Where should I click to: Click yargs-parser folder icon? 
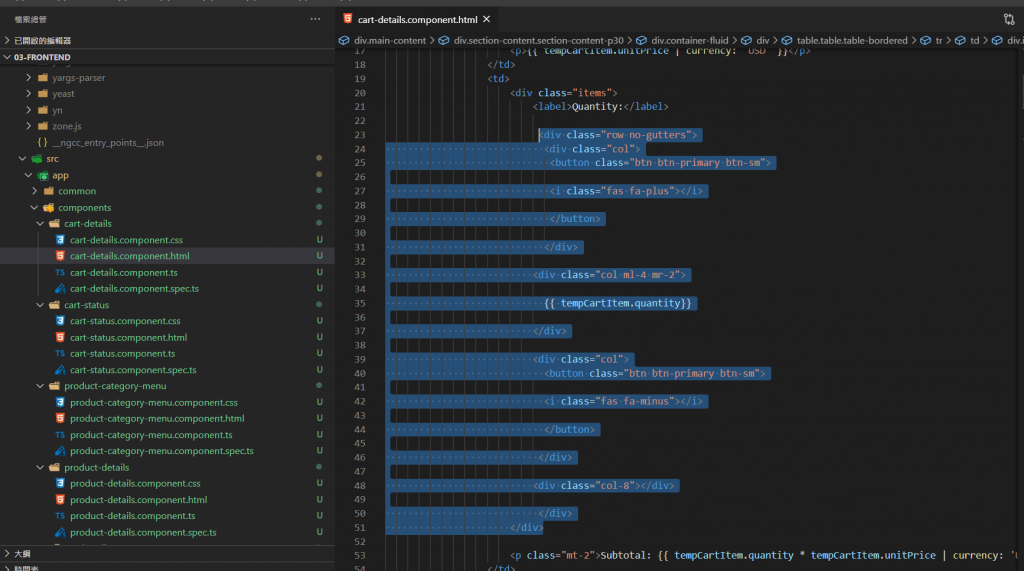tap(43, 77)
